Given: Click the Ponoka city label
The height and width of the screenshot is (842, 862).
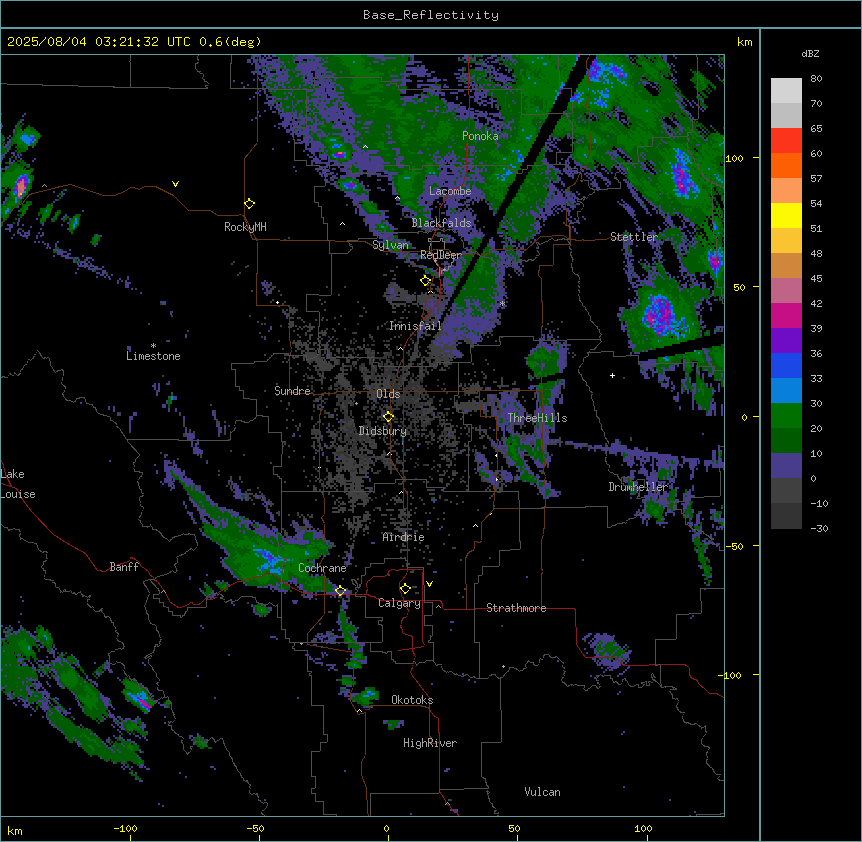Looking at the screenshot, I should (x=480, y=136).
